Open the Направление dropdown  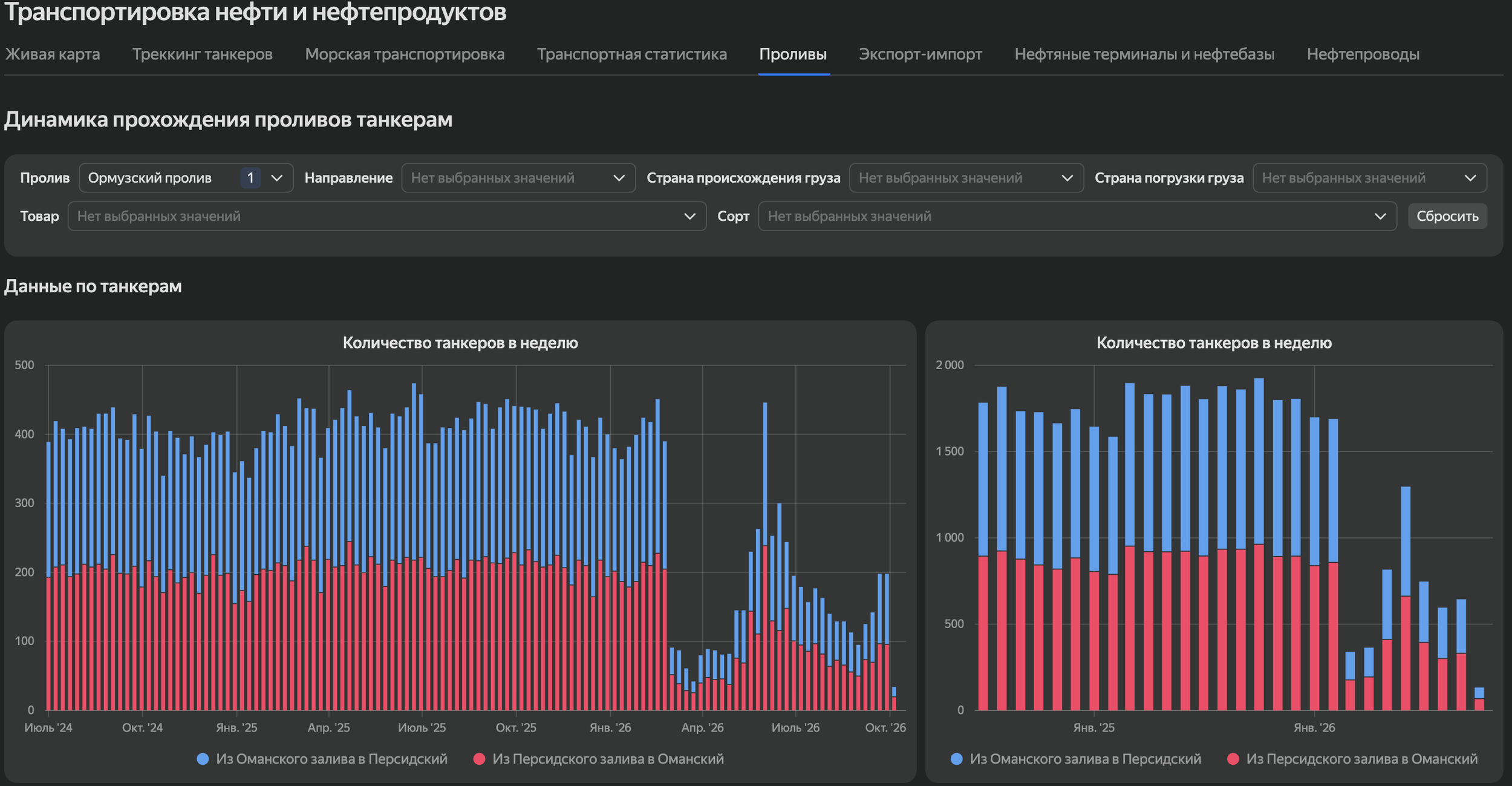pyautogui.click(x=518, y=178)
